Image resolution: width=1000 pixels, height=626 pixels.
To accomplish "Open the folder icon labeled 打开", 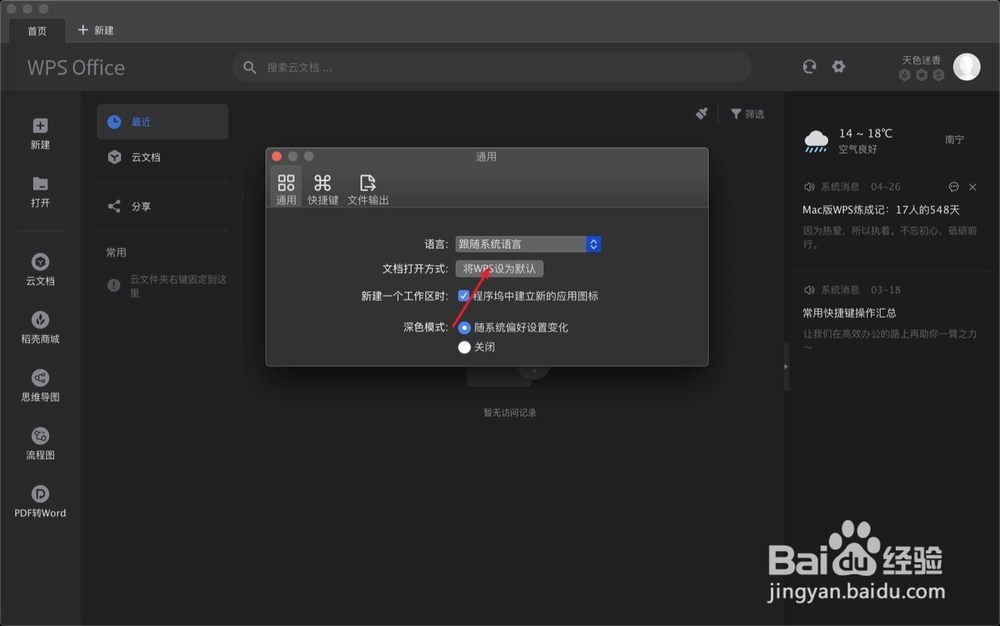I will tap(40, 184).
